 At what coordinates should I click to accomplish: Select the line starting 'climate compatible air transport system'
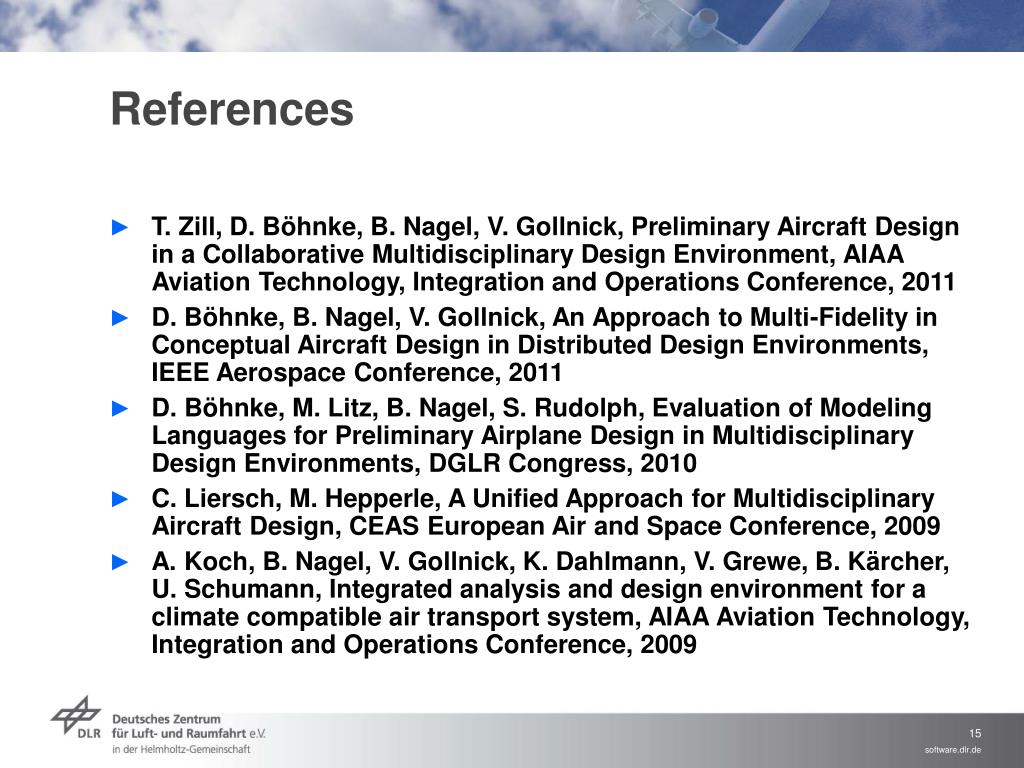coord(560,617)
